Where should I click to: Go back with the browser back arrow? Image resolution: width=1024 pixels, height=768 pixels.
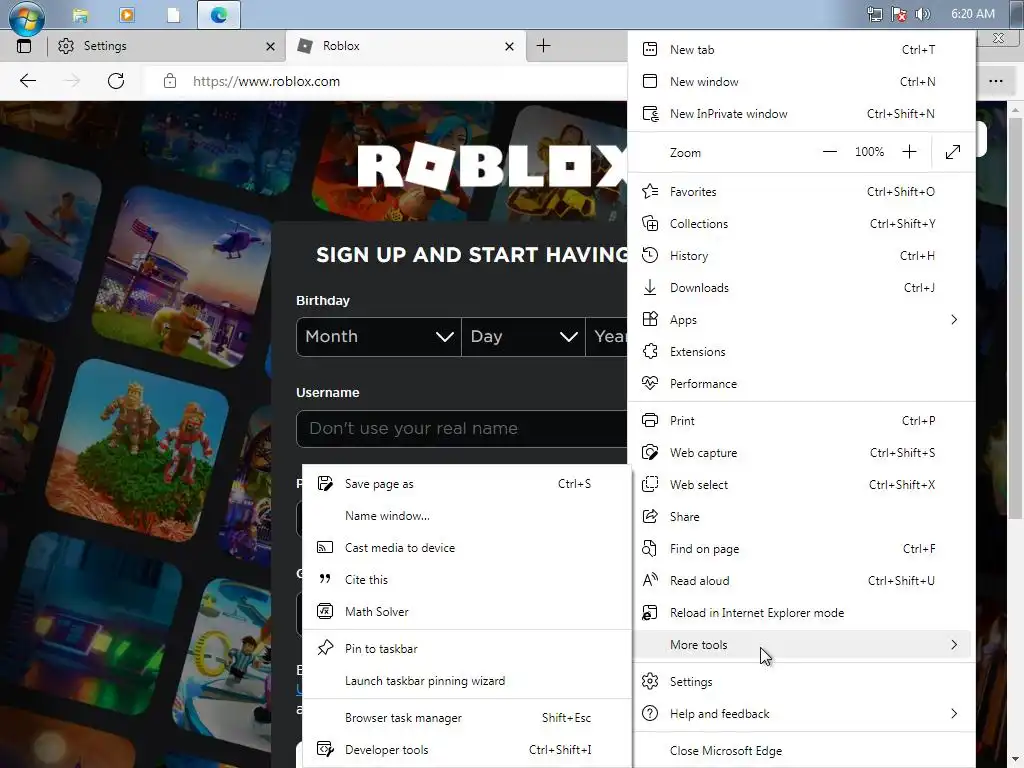[28, 81]
